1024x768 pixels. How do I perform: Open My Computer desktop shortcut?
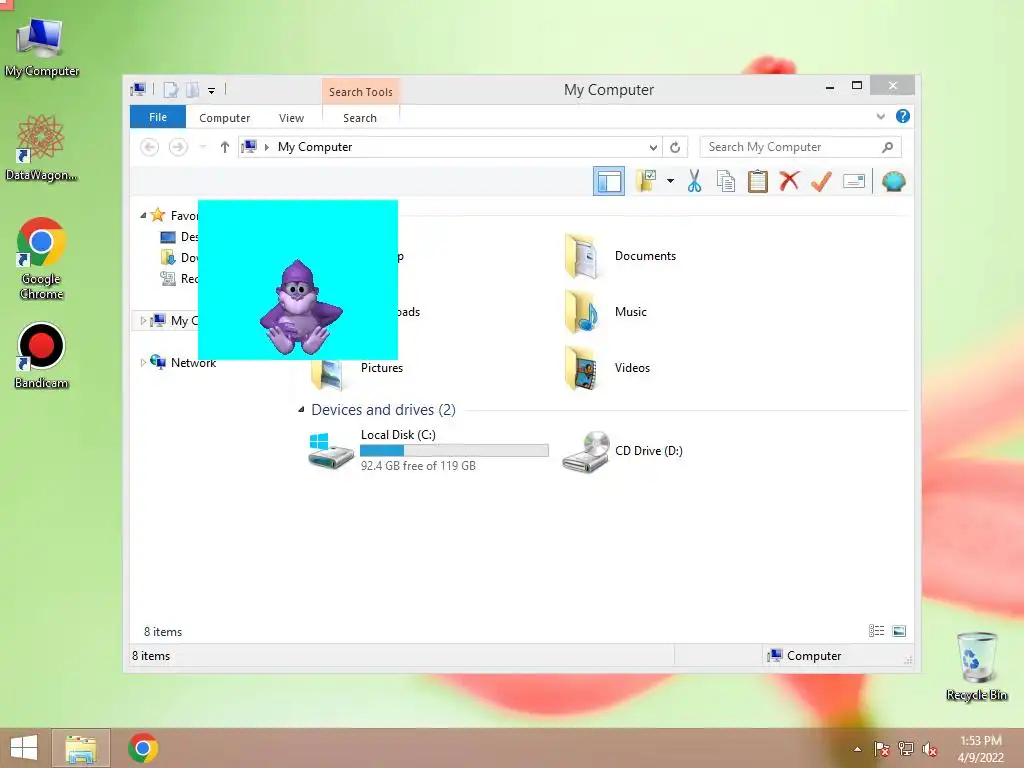tap(42, 48)
